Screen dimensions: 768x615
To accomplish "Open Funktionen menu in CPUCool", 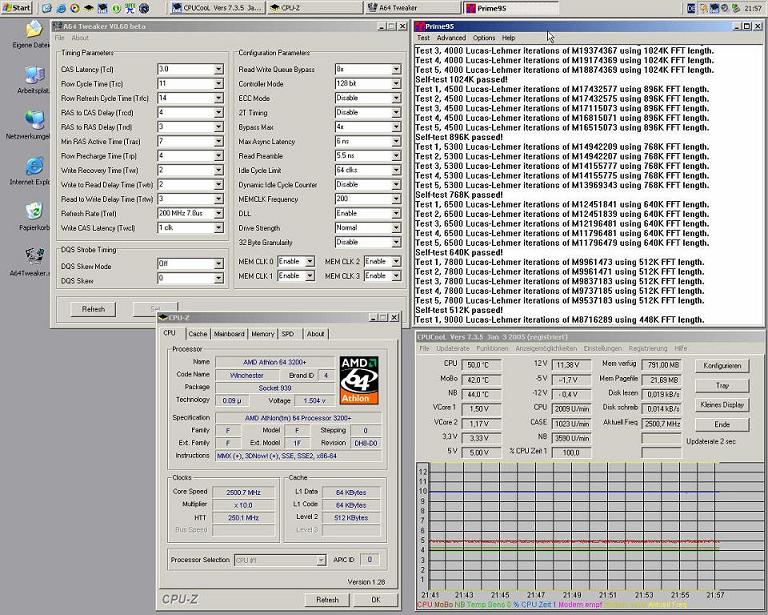I will (x=492, y=349).
